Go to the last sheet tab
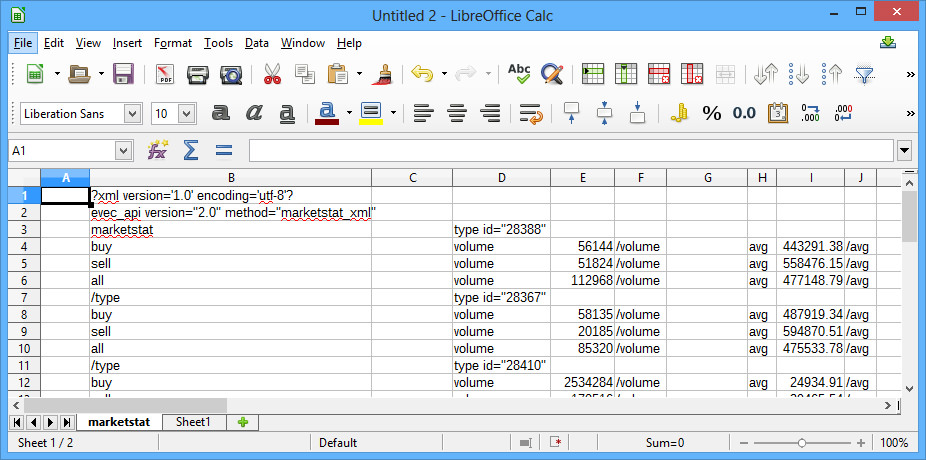Screen dimensions: 926x460 click(67, 422)
